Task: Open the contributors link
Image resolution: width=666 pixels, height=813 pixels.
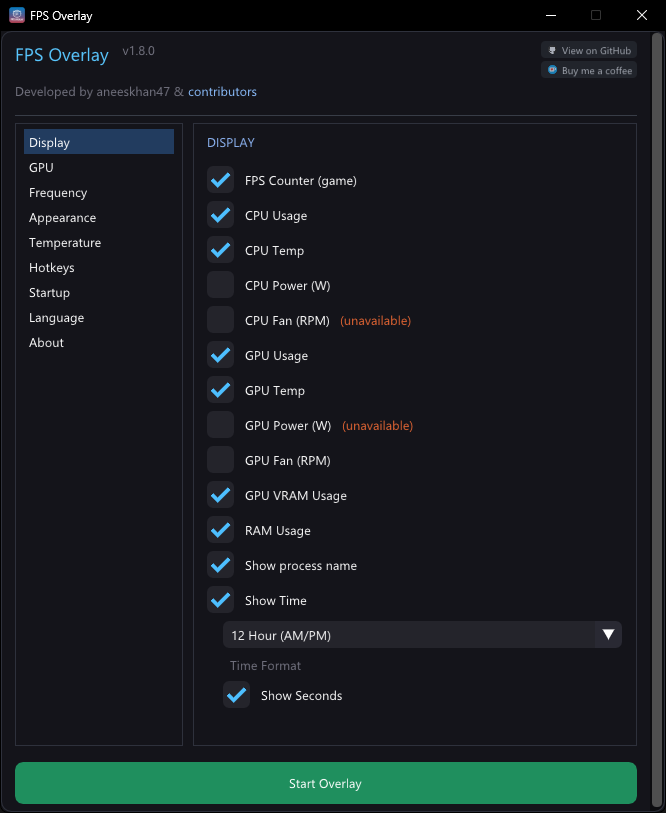Action: click(222, 92)
